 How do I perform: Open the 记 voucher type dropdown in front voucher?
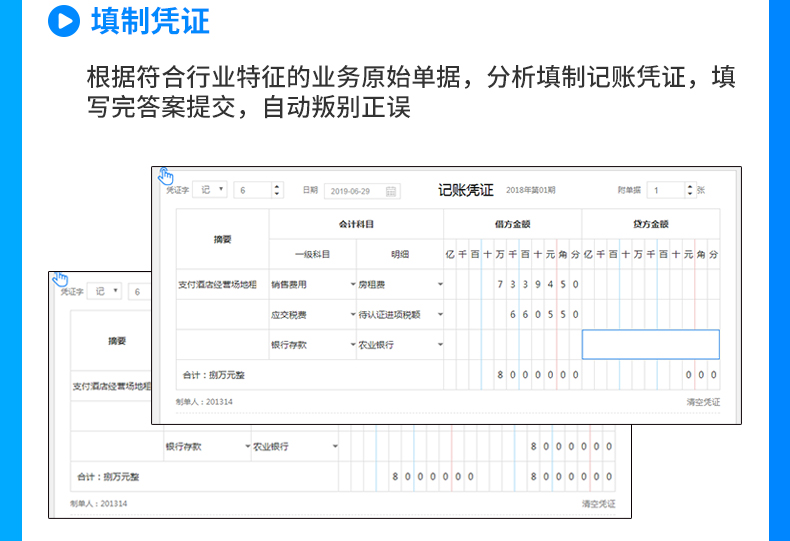coord(212,189)
